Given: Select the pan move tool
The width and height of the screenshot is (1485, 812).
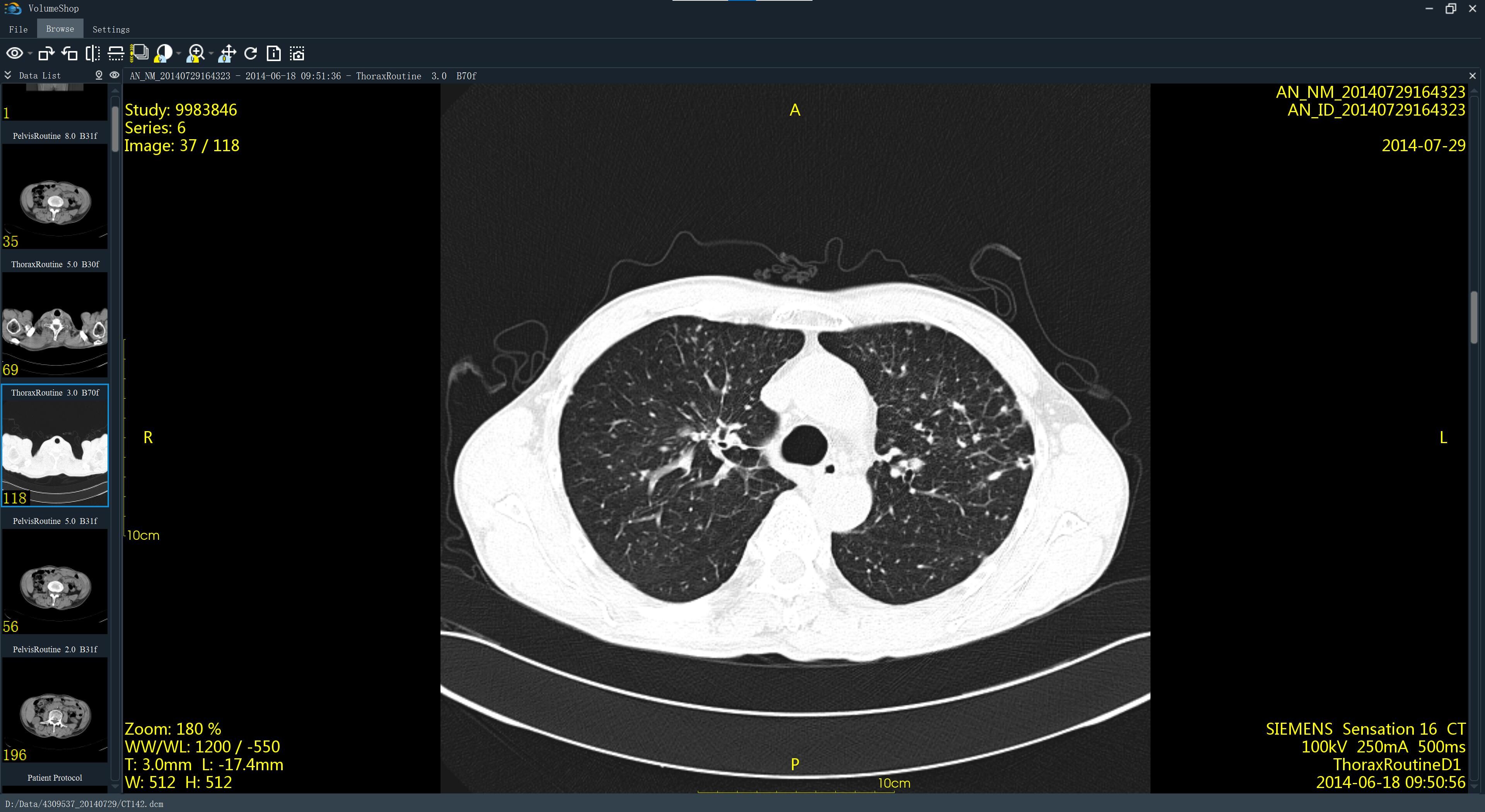Looking at the screenshot, I should coord(228,54).
